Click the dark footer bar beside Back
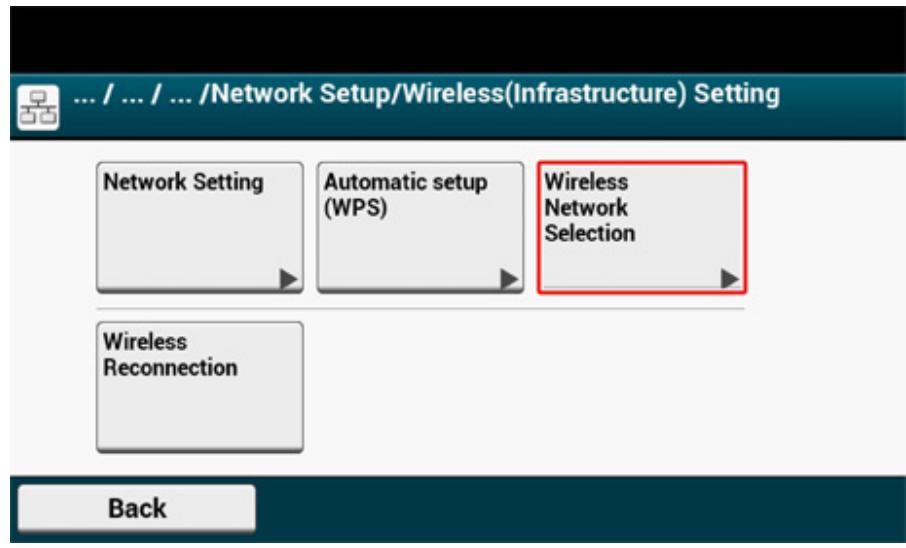The height and width of the screenshot is (548, 906). pyautogui.click(x=580, y=508)
